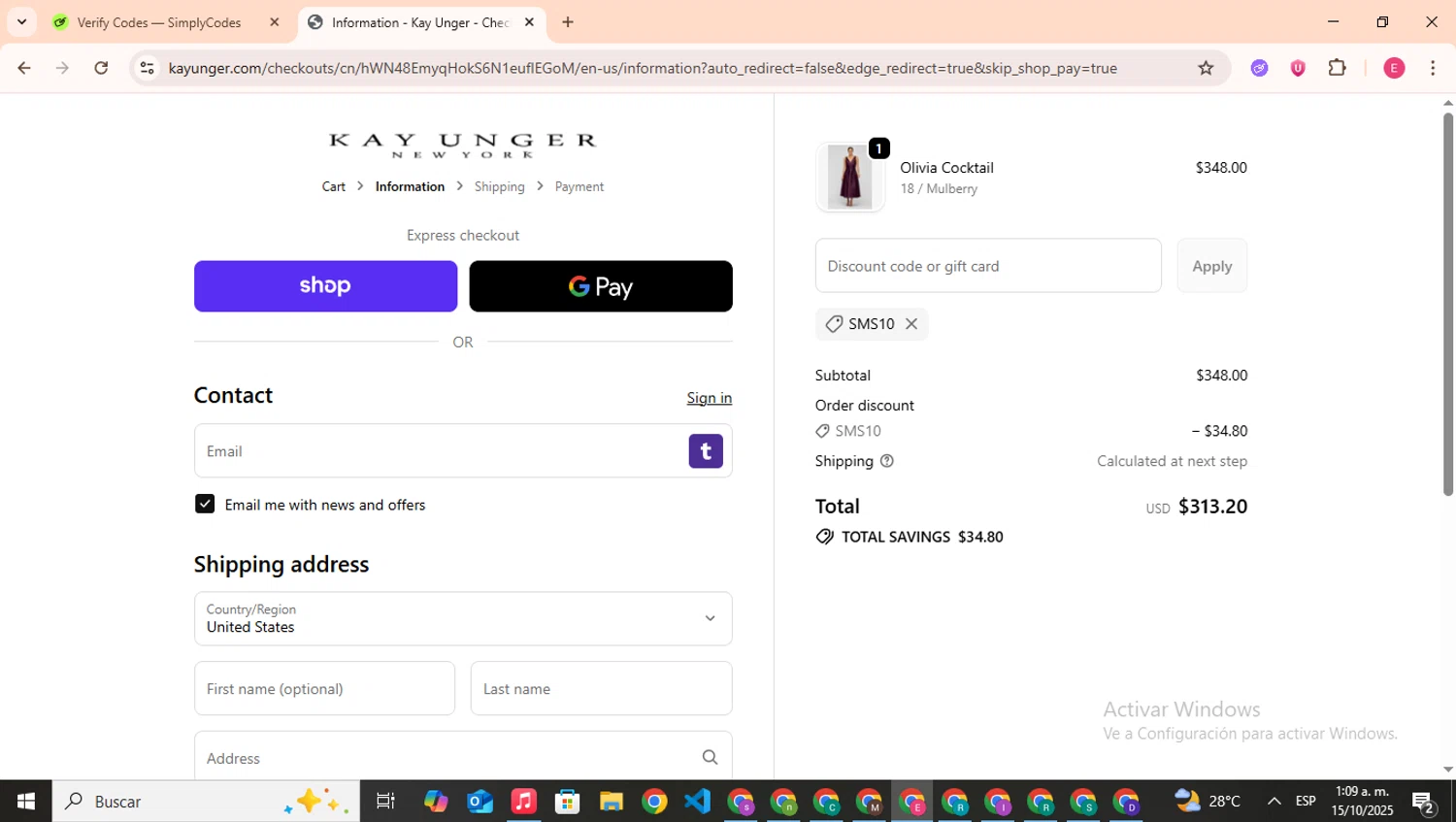Click the URL address bar
Viewport: 1456px width, 822px height.
[643, 68]
